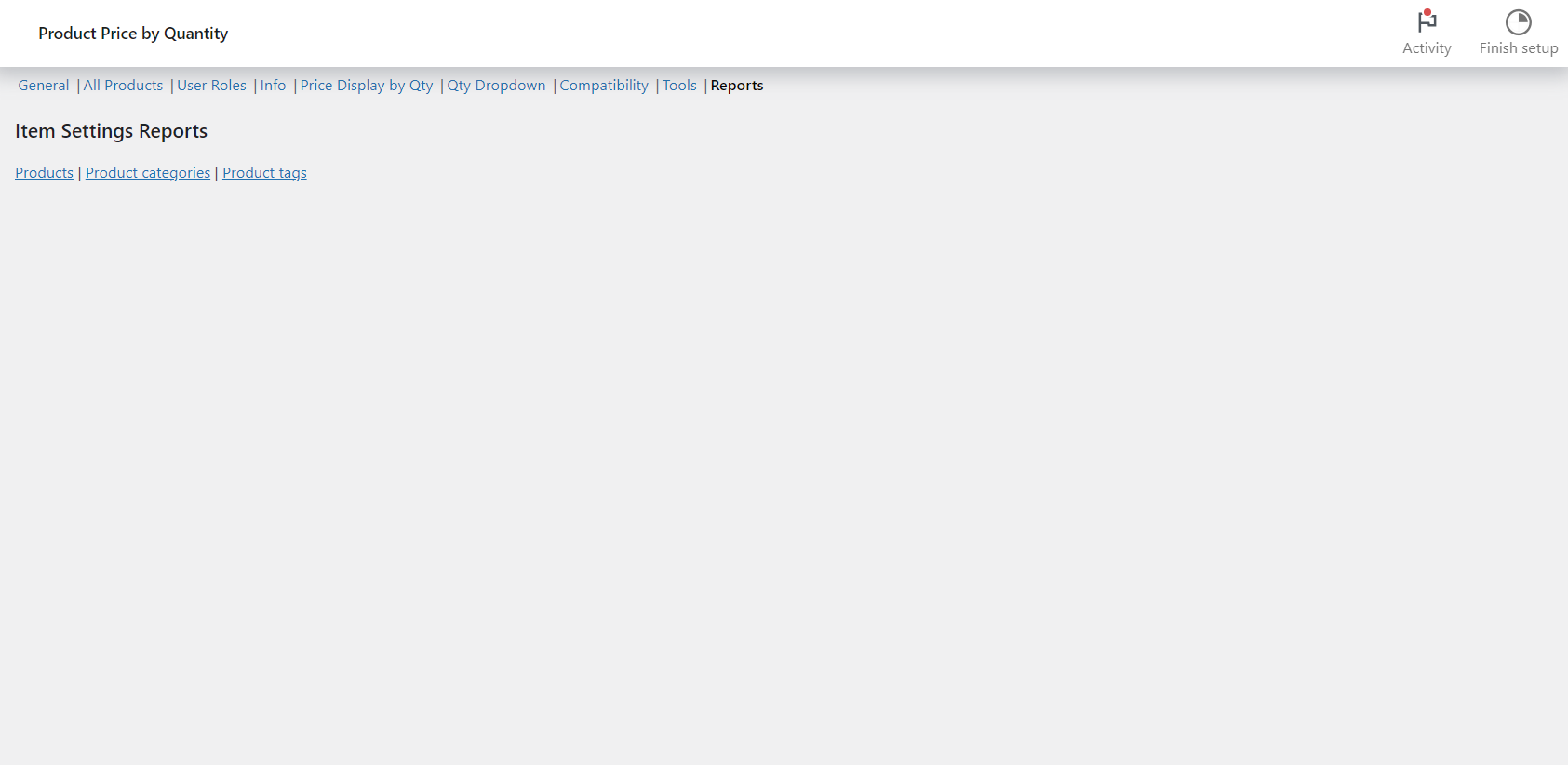Navigate to the Tools tab
This screenshot has height=765, width=1568.
point(679,86)
